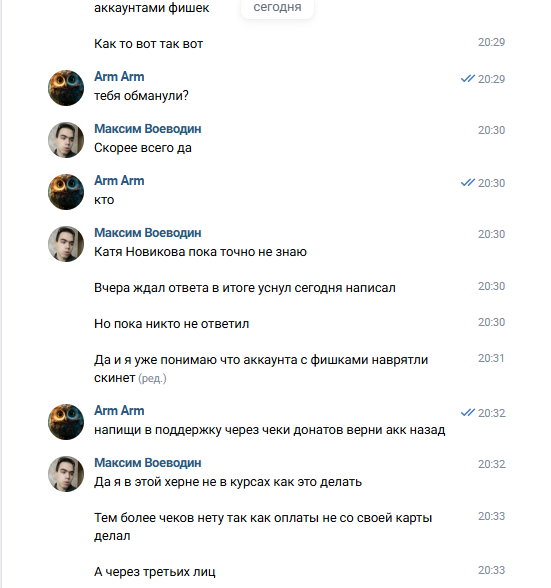Screen dimensions: 551x588
Task: Click Максим Воеводин name at 20:32
Action: 147,463
